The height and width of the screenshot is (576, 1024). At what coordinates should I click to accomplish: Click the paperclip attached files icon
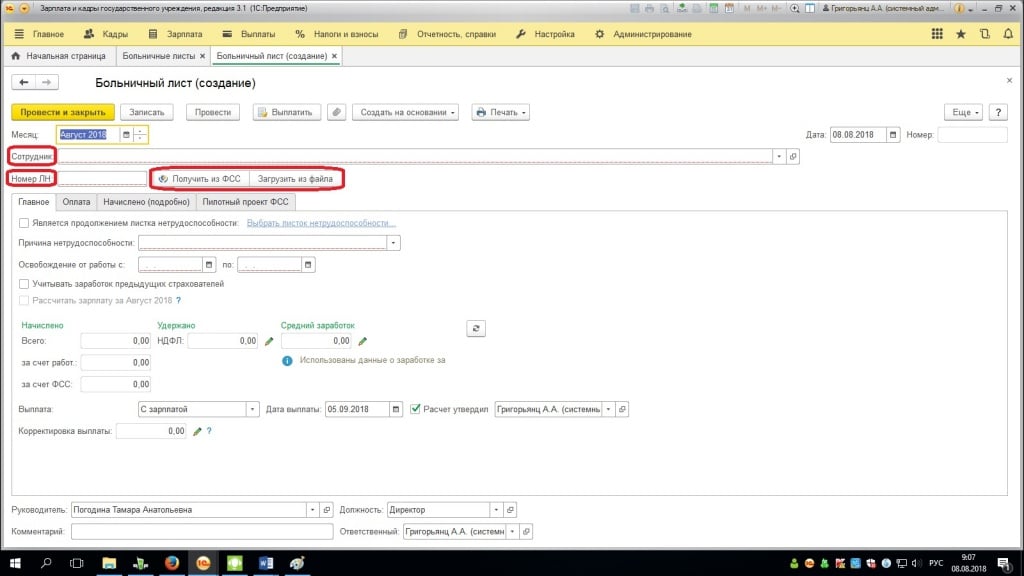coord(337,112)
